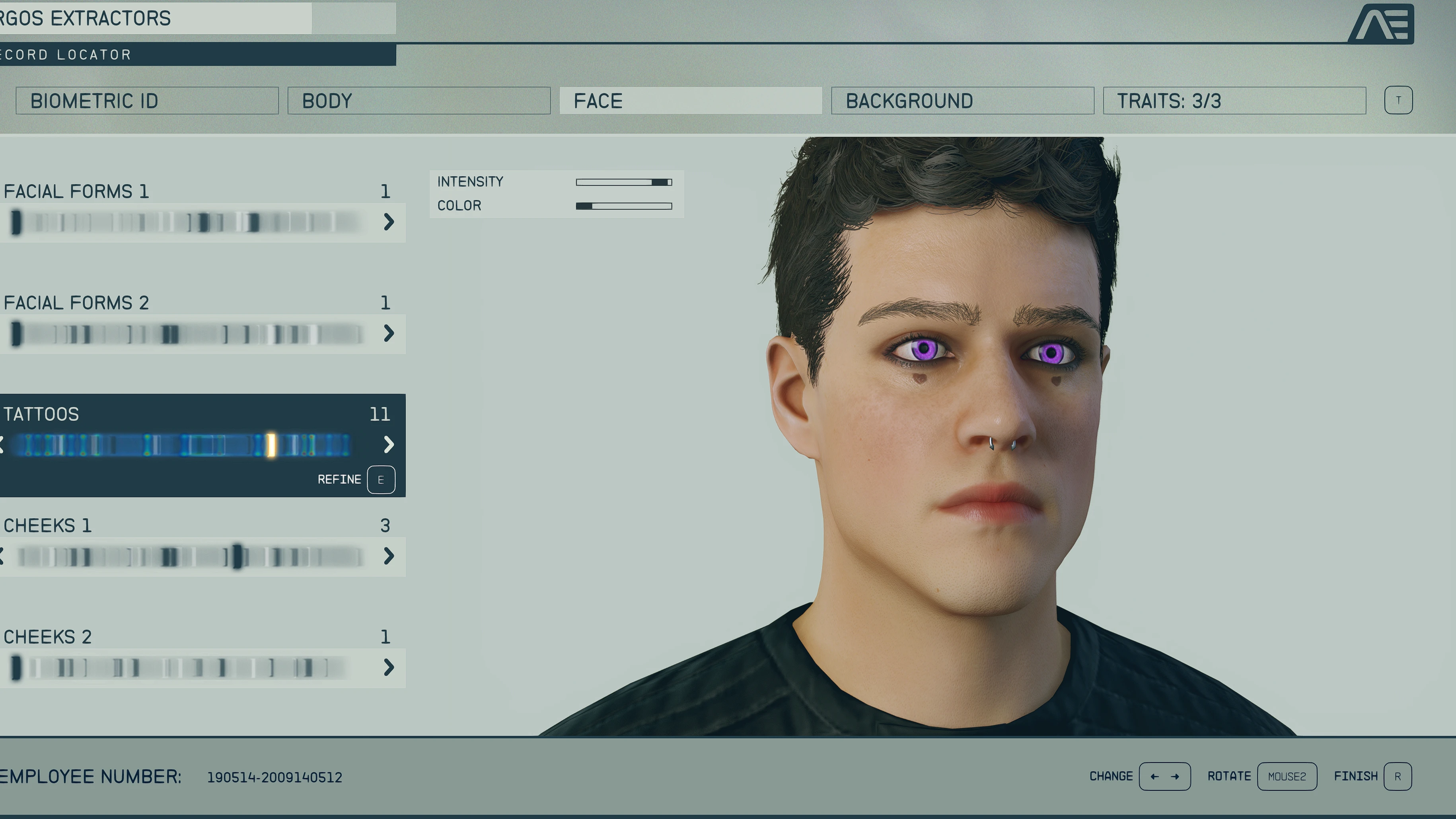The width and height of the screenshot is (1456, 819).
Task: Click the Rotate MOUSE2 key button
Action: [1287, 776]
